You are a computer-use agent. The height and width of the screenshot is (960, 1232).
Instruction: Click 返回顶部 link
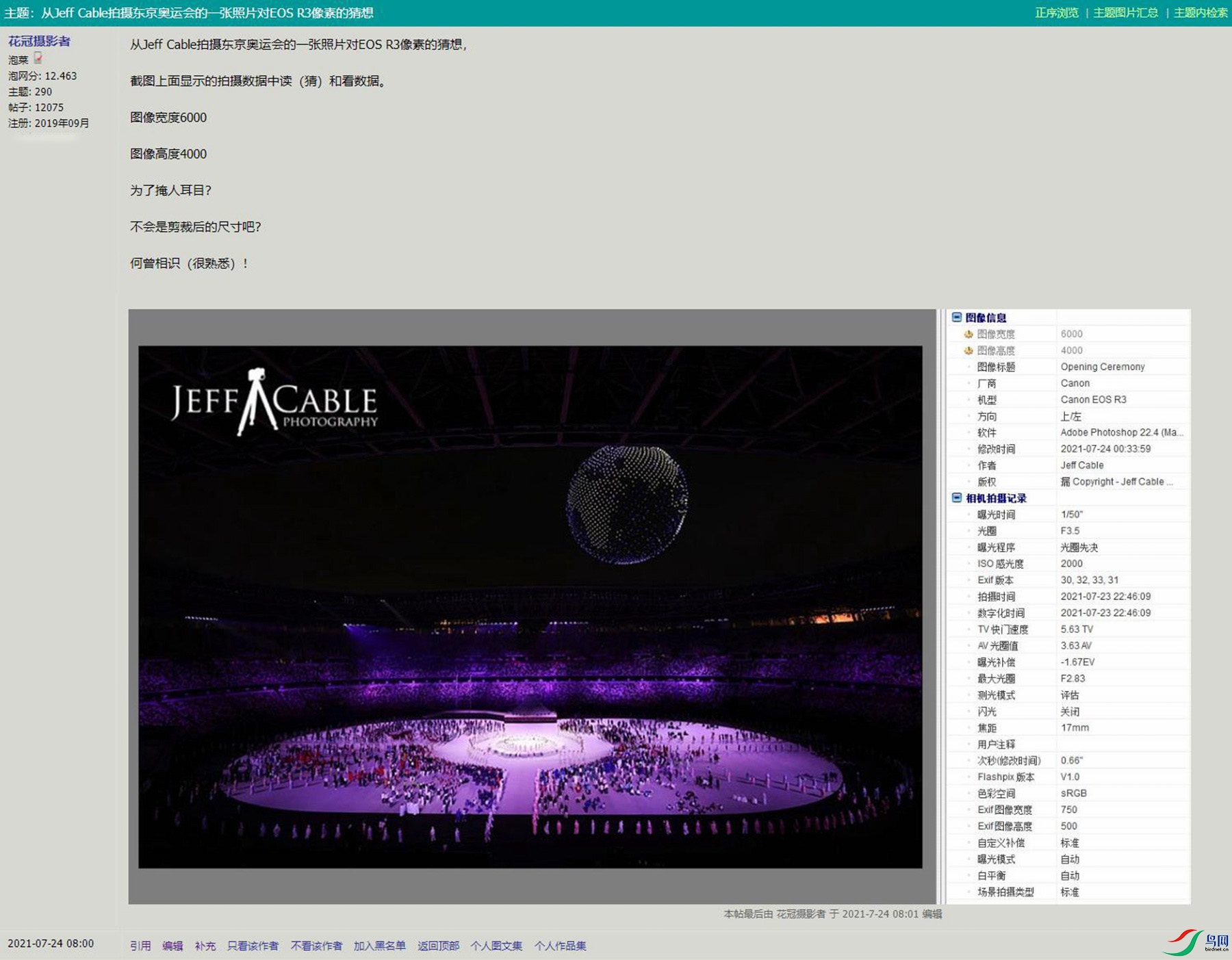click(x=438, y=946)
